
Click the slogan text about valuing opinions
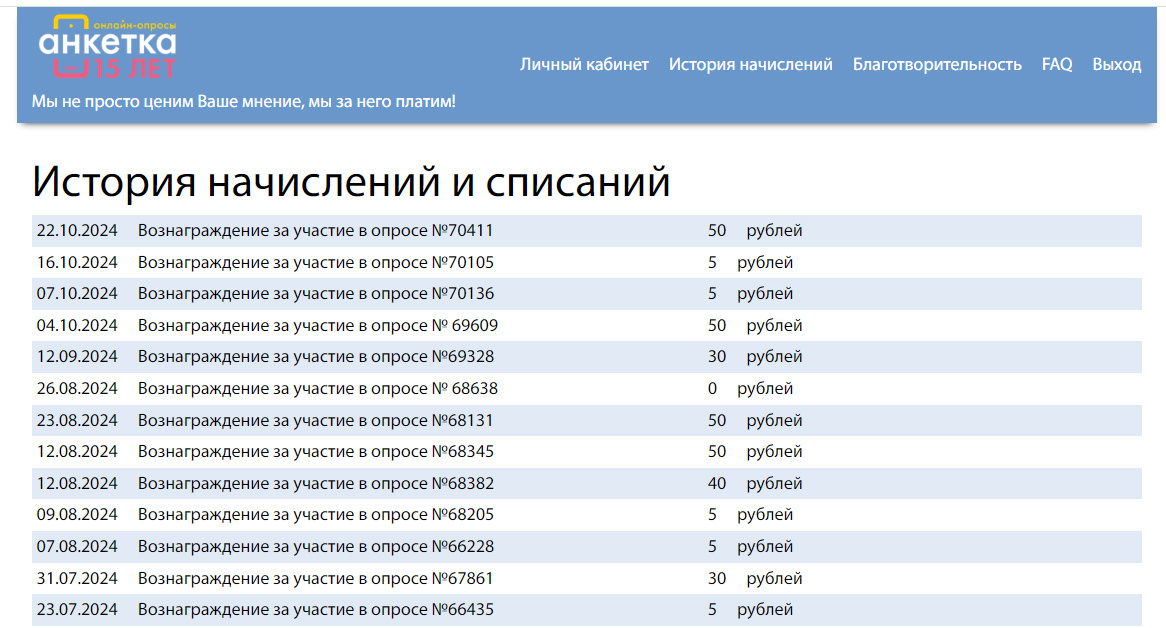pos(245,100)
